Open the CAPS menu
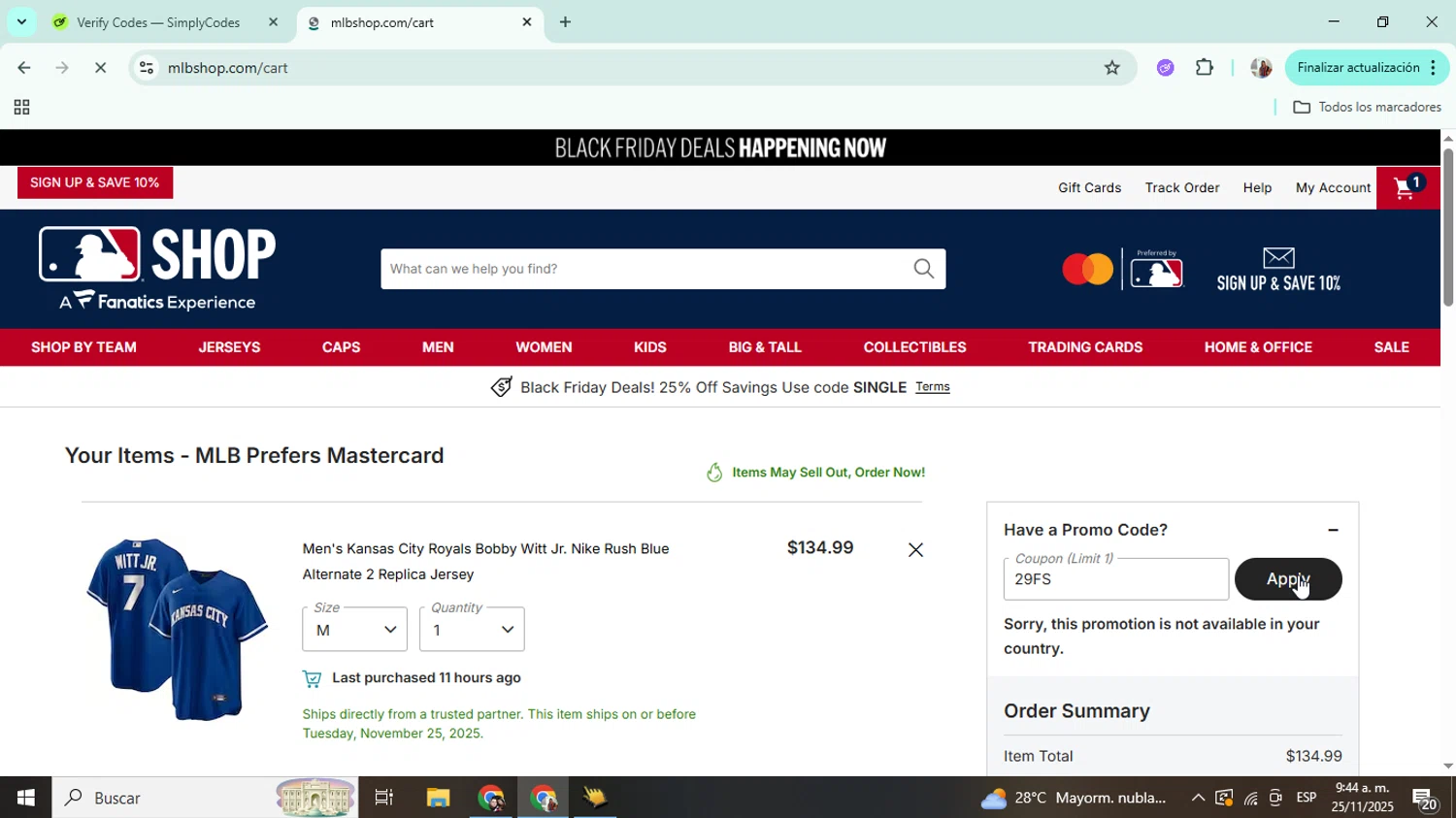Viewport: 1456px width, 818px height. pos(341,347)
